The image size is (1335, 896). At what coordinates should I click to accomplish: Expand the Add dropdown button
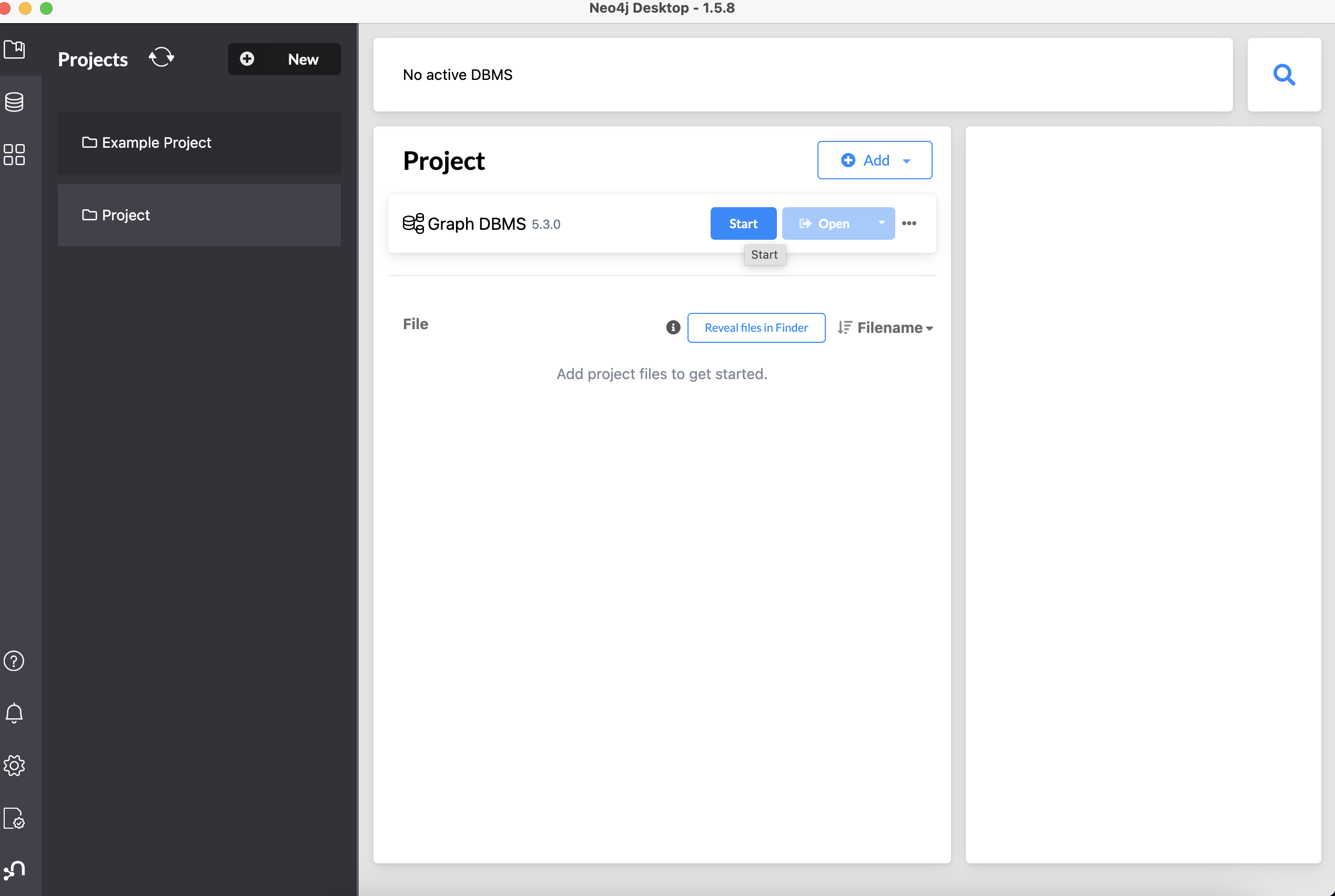(x=874, y=160)
